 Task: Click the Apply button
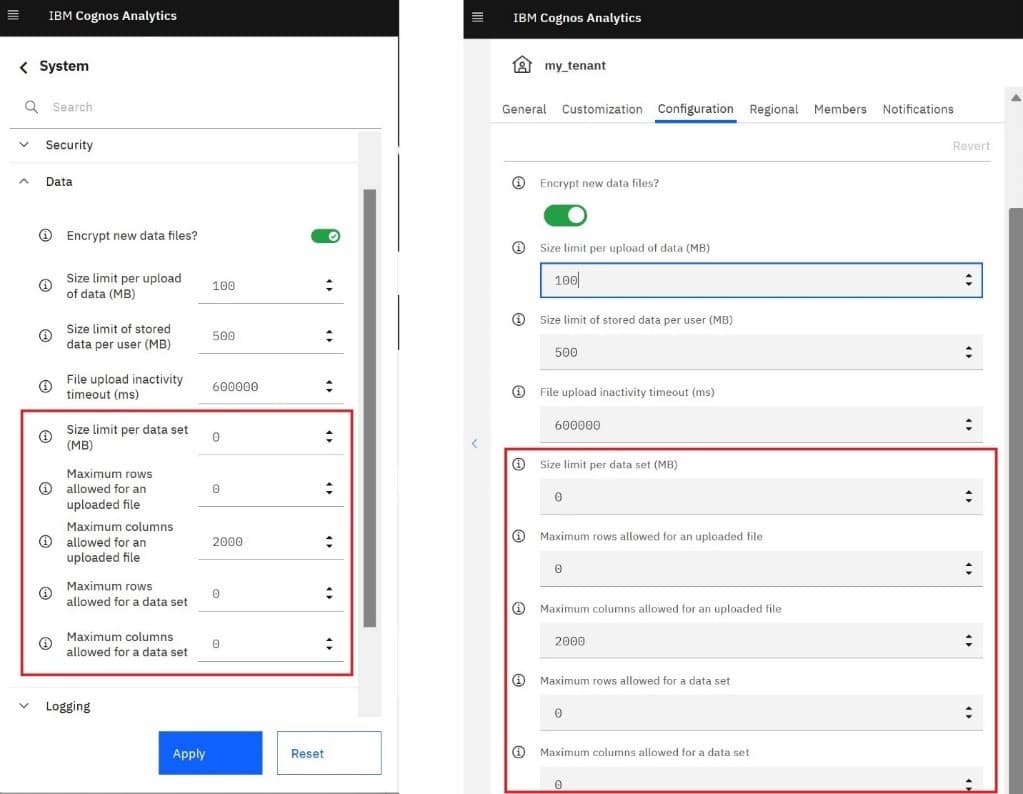pos(209,753)
